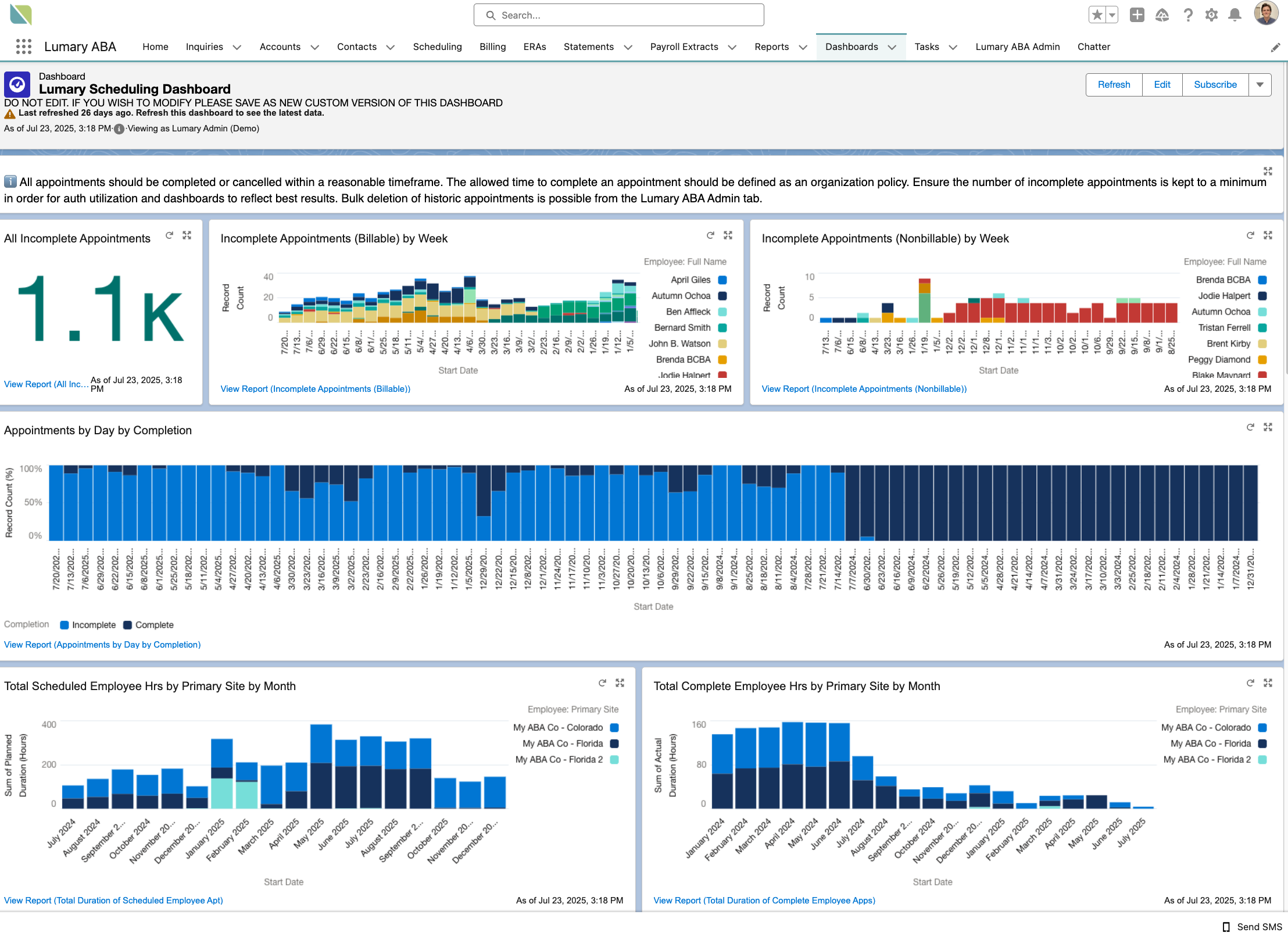Open the Billing tab

(x=492, y=47)
